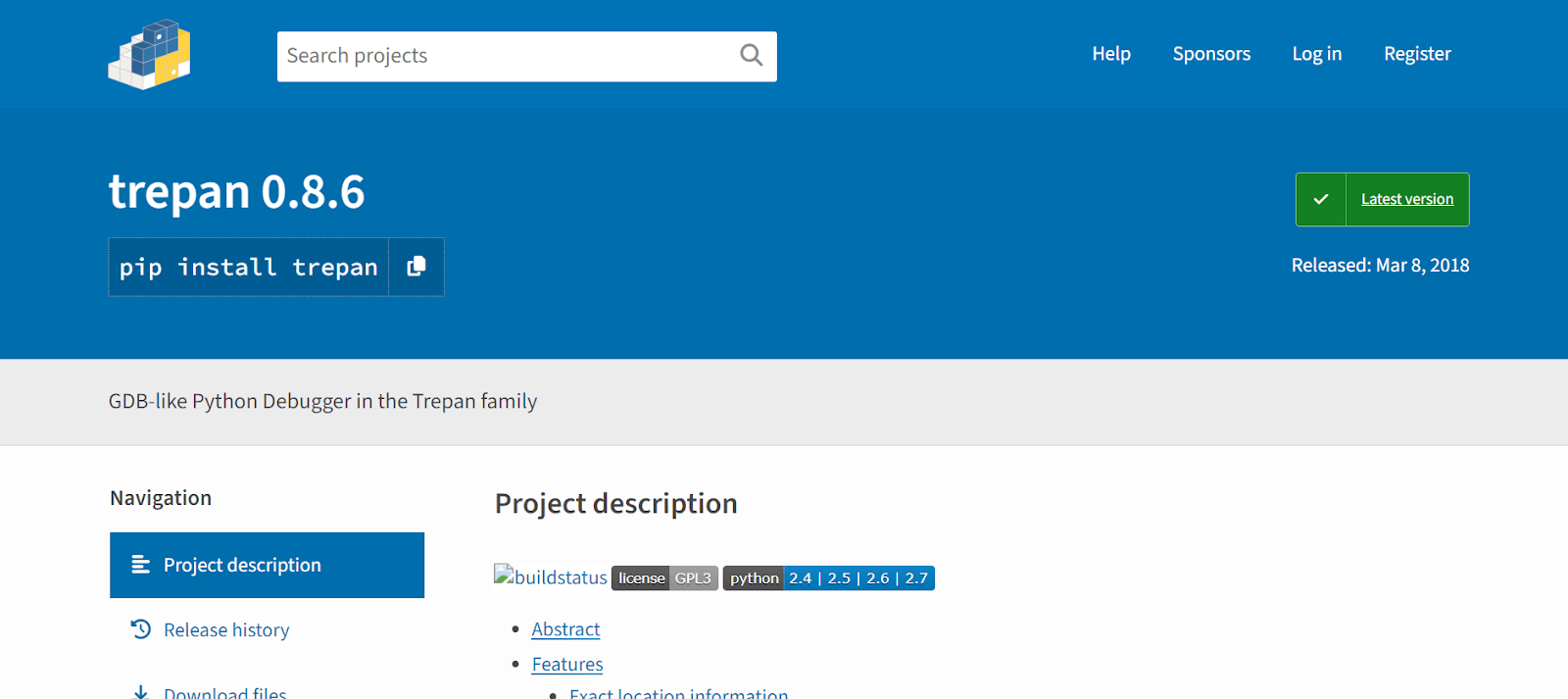Click the 'Released: Mar 8, 2018' text

click(1380, 266)
